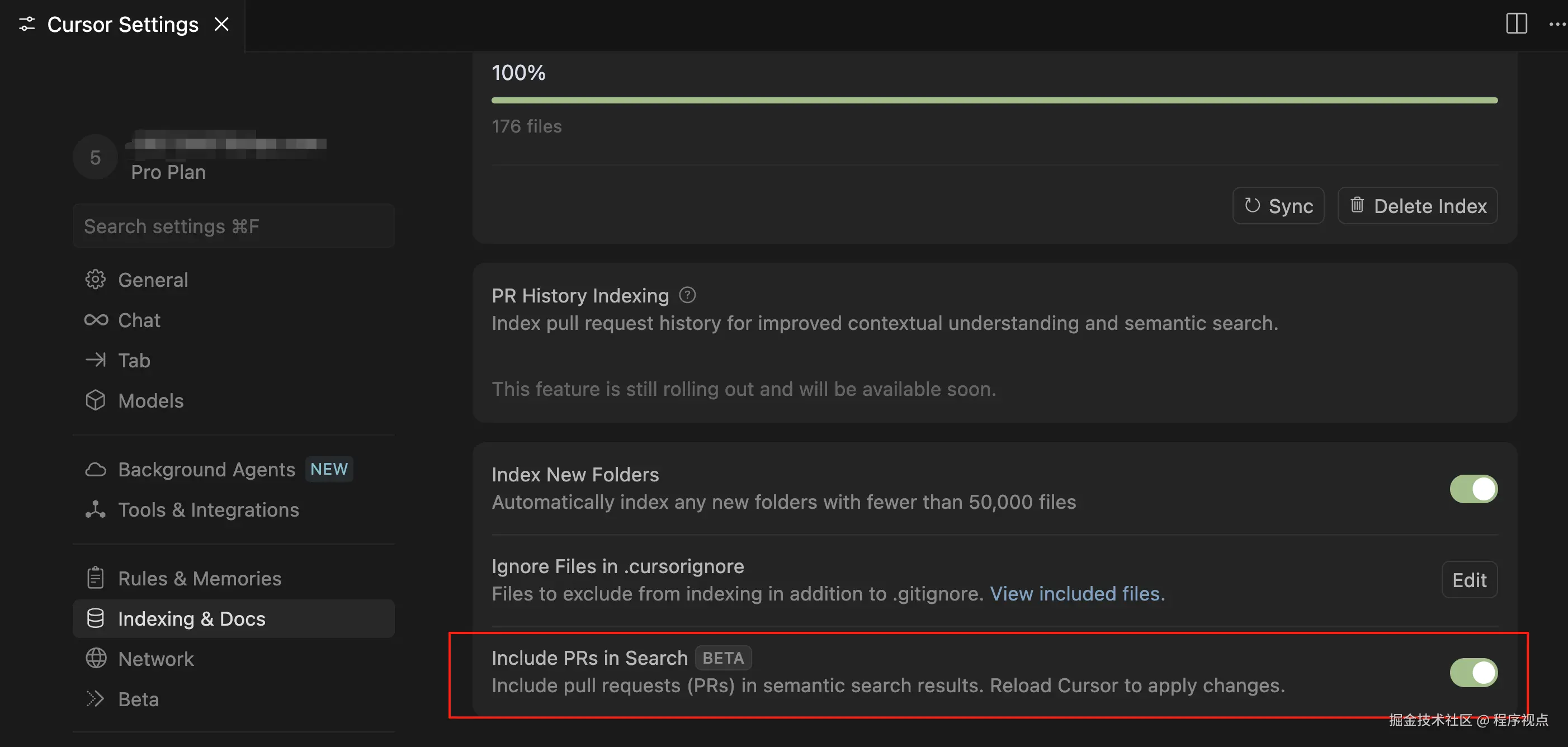Click the split editor layout icon
Viewport: 1568px width, 747px height.
[x=1516, y=23]
